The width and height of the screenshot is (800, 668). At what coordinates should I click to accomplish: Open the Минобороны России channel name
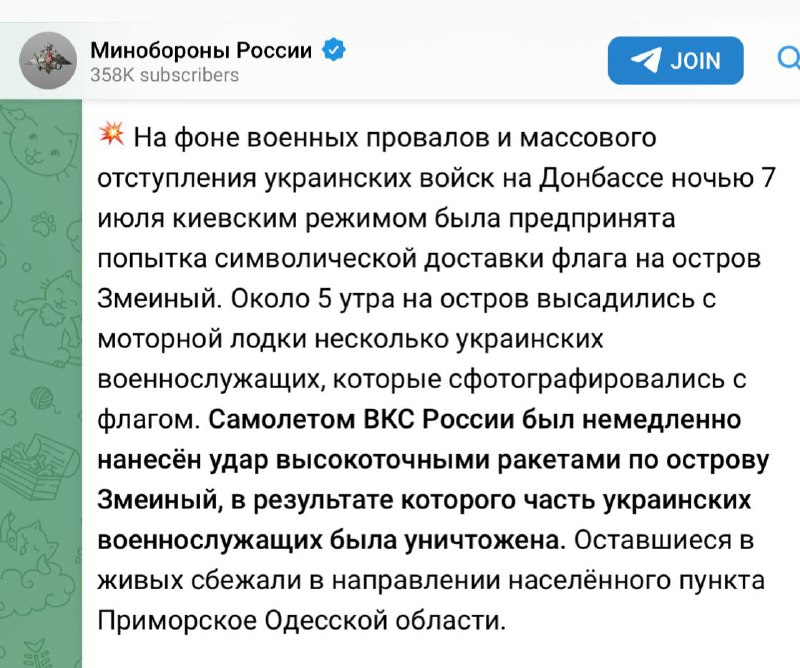201,49
